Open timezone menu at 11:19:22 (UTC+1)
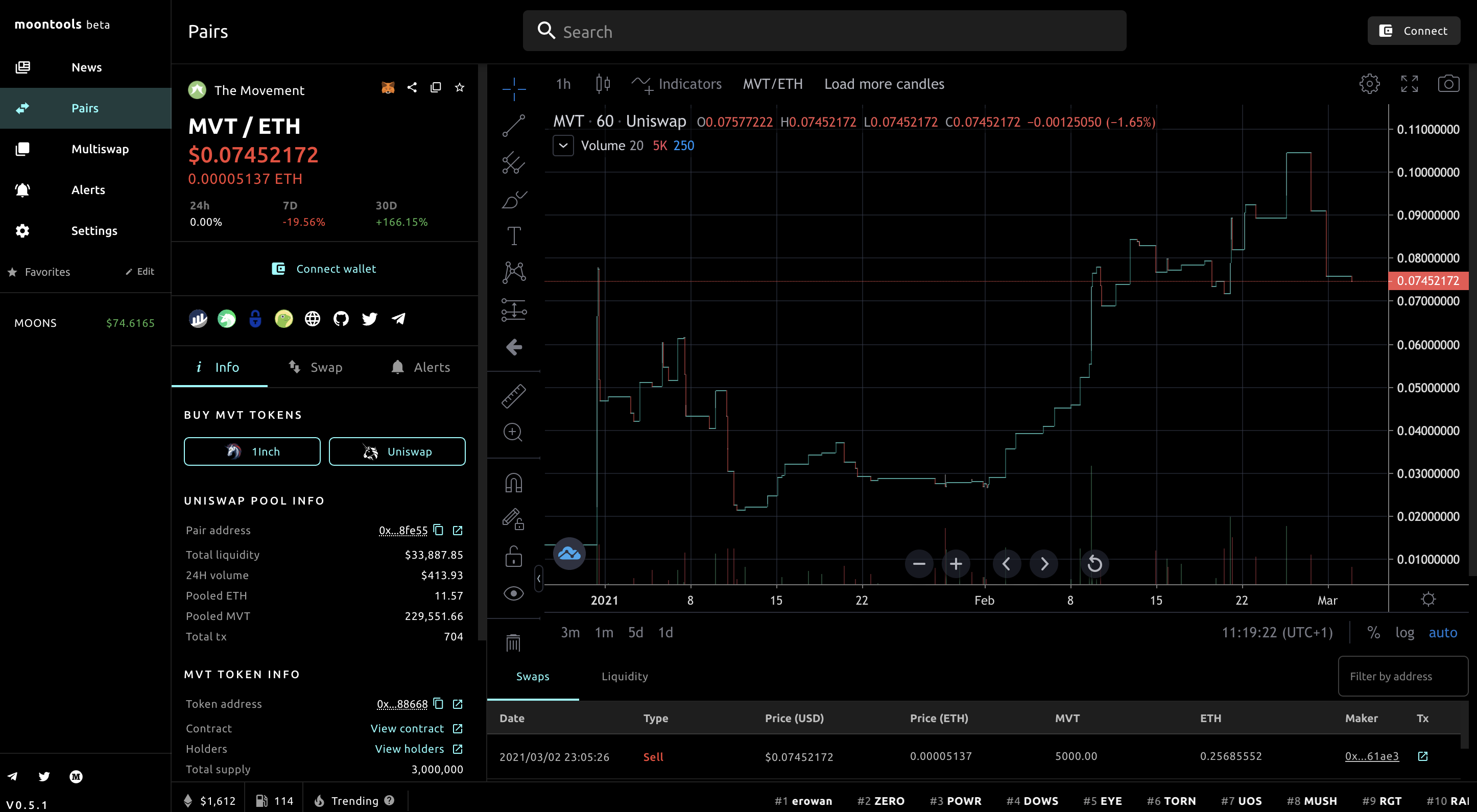The width and height of the screenshot is (1477, 812). [x=1277, y=633]
